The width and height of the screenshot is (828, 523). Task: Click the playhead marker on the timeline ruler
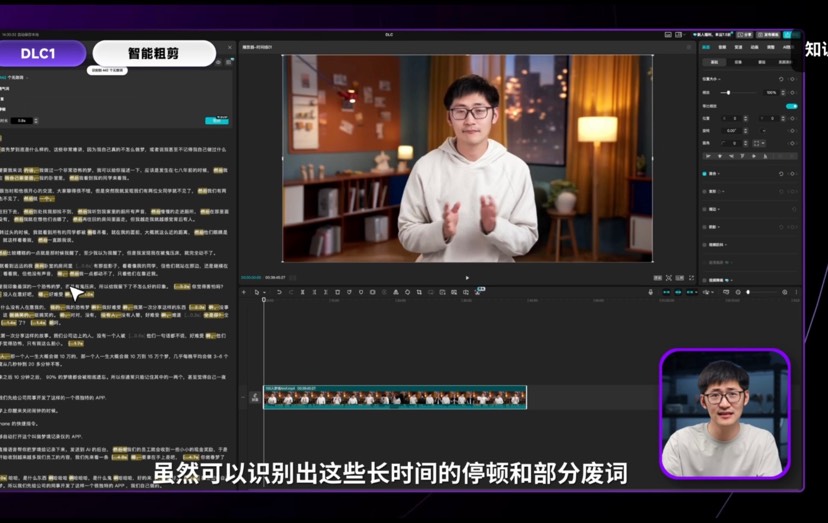pos(264,300)
